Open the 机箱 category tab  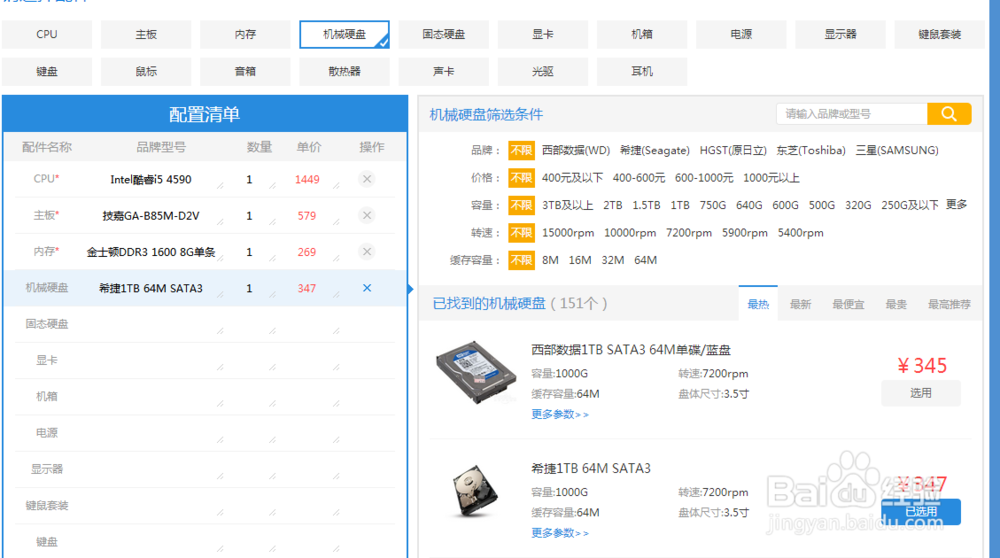pyautogui.click(x=642, y=34)
